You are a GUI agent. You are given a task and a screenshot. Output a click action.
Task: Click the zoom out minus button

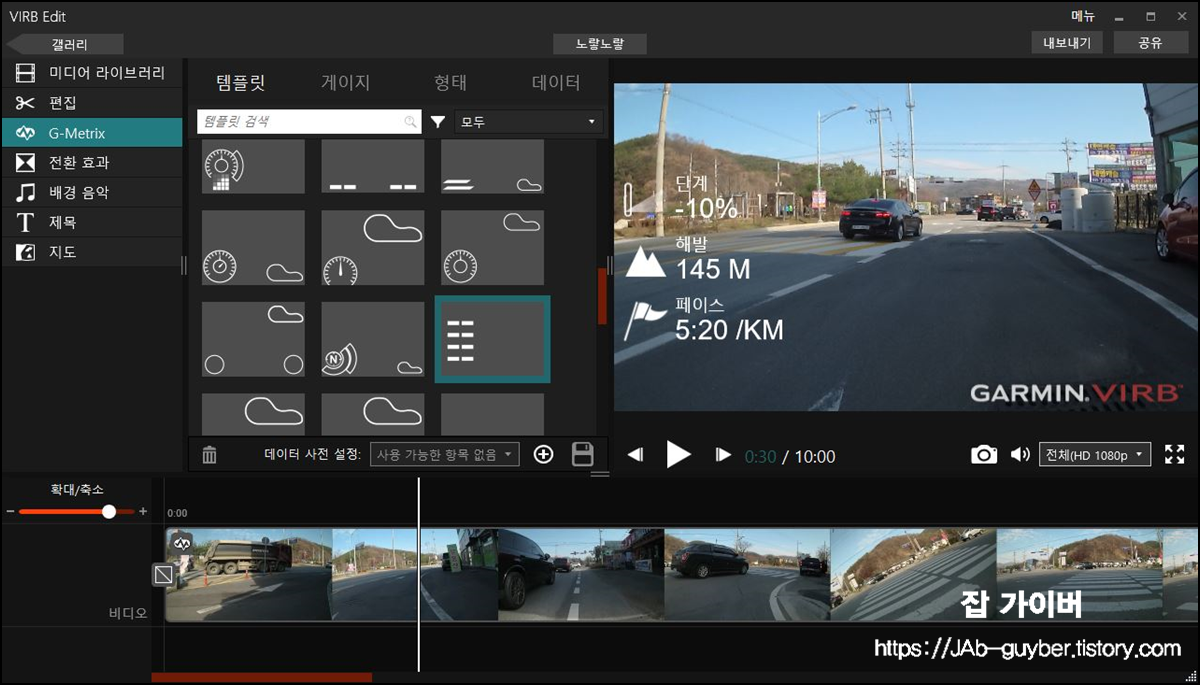[x=11, y=511]
